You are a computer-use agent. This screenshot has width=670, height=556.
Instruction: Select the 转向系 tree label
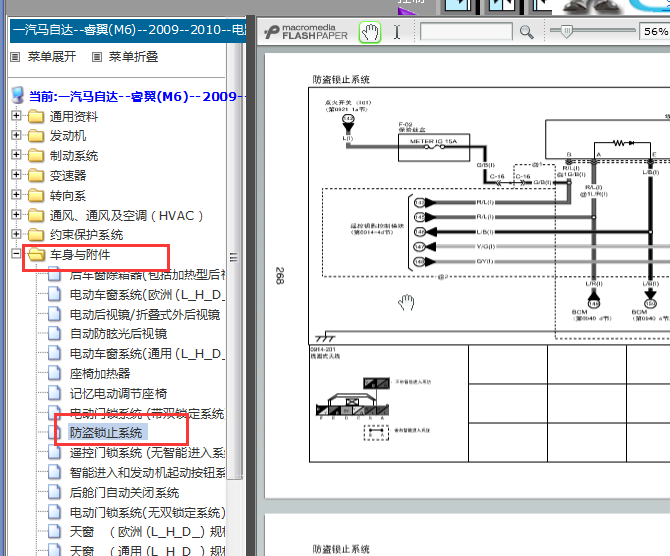coord(68,195)
